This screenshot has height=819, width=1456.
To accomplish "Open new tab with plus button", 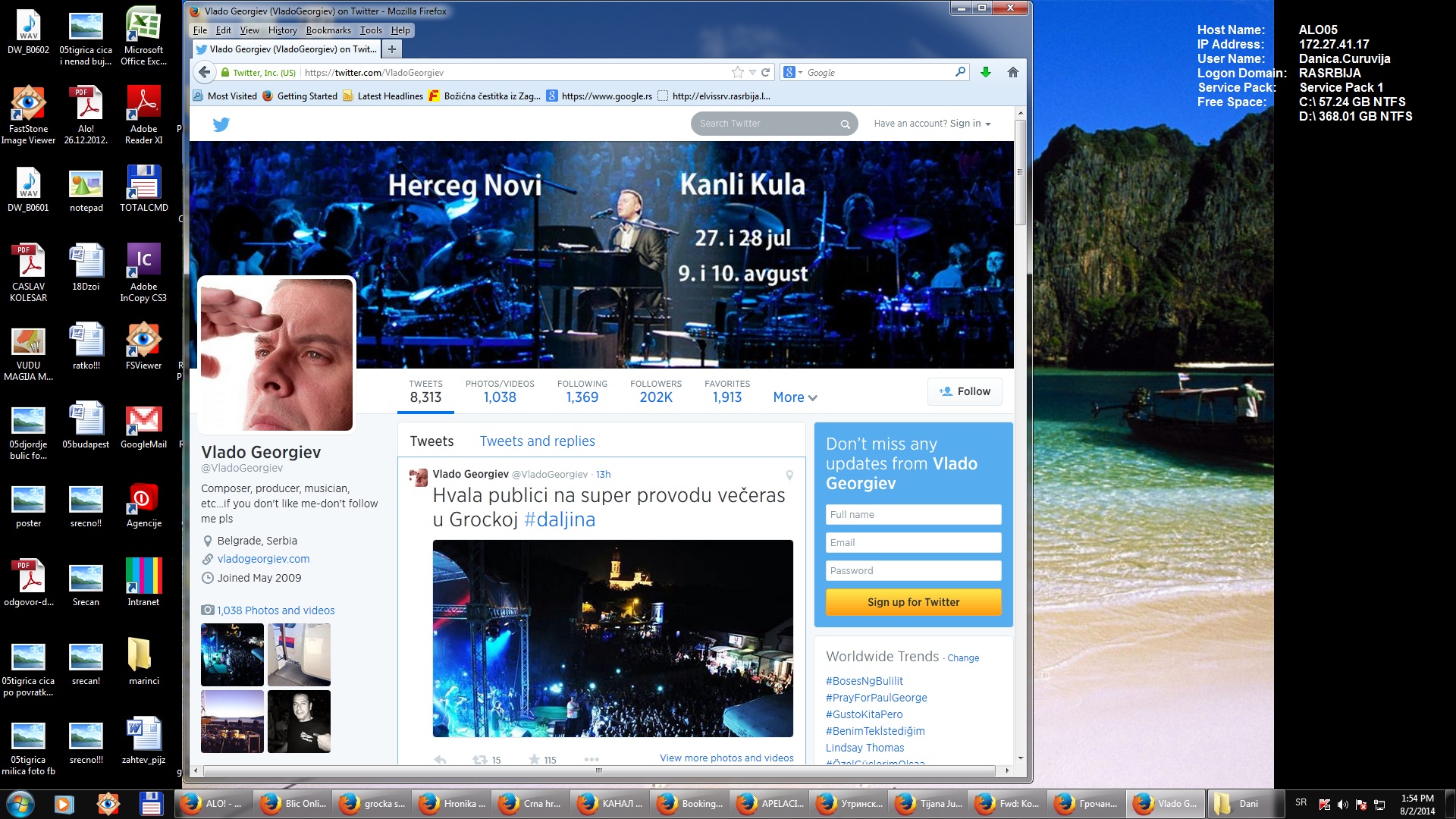I will 392,49.
